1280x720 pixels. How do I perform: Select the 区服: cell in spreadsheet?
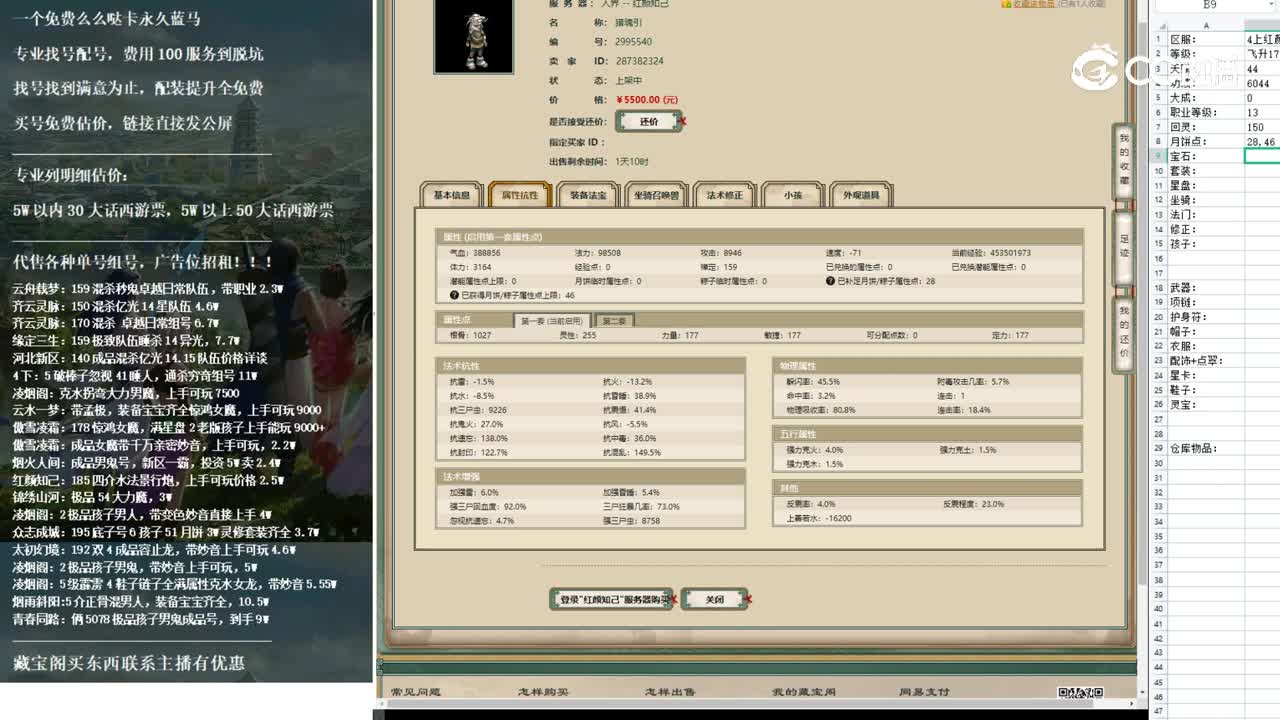(1206, 40)
